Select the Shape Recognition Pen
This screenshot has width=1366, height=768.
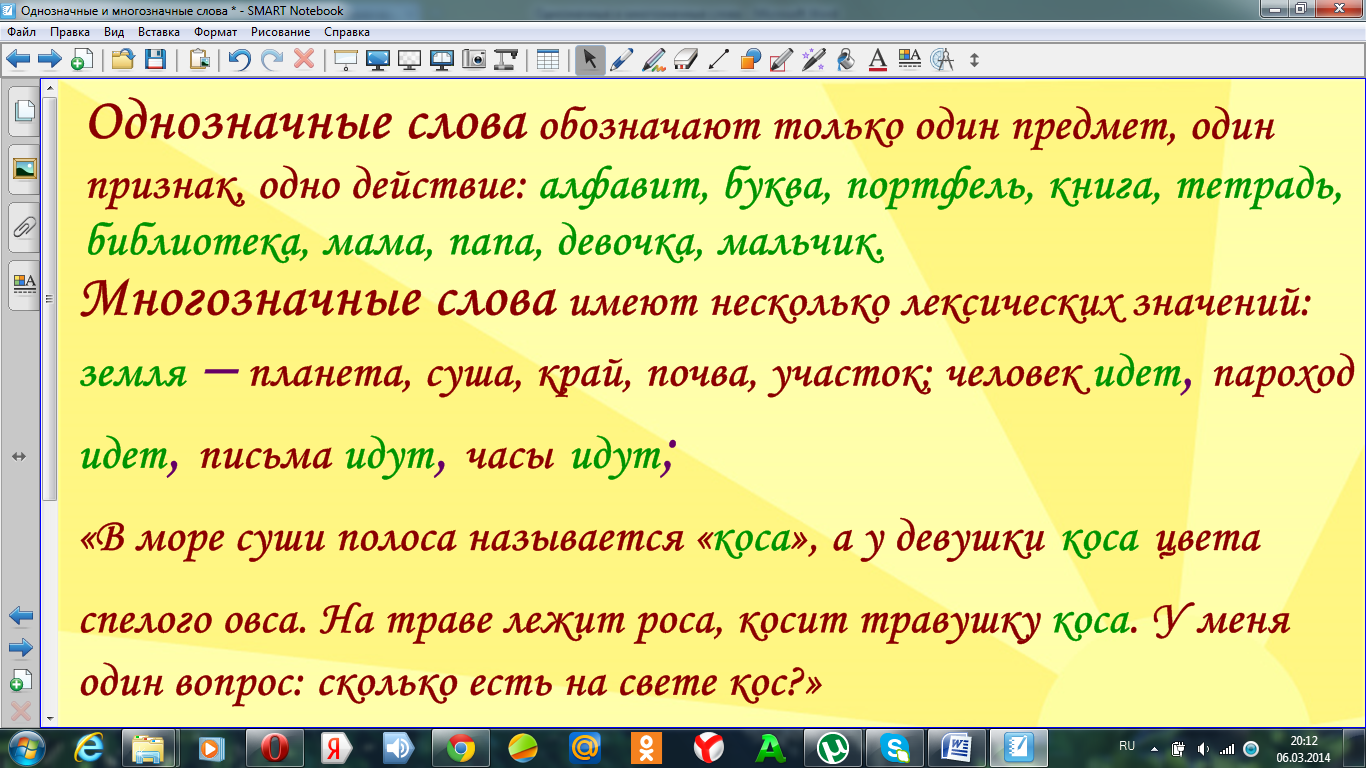[782, 60]
